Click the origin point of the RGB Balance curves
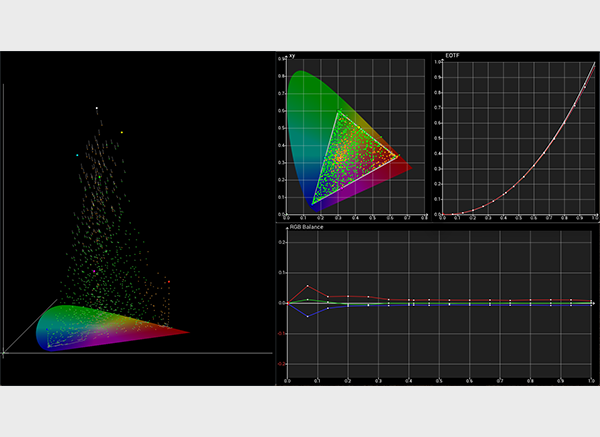 (x=288, y=303)
